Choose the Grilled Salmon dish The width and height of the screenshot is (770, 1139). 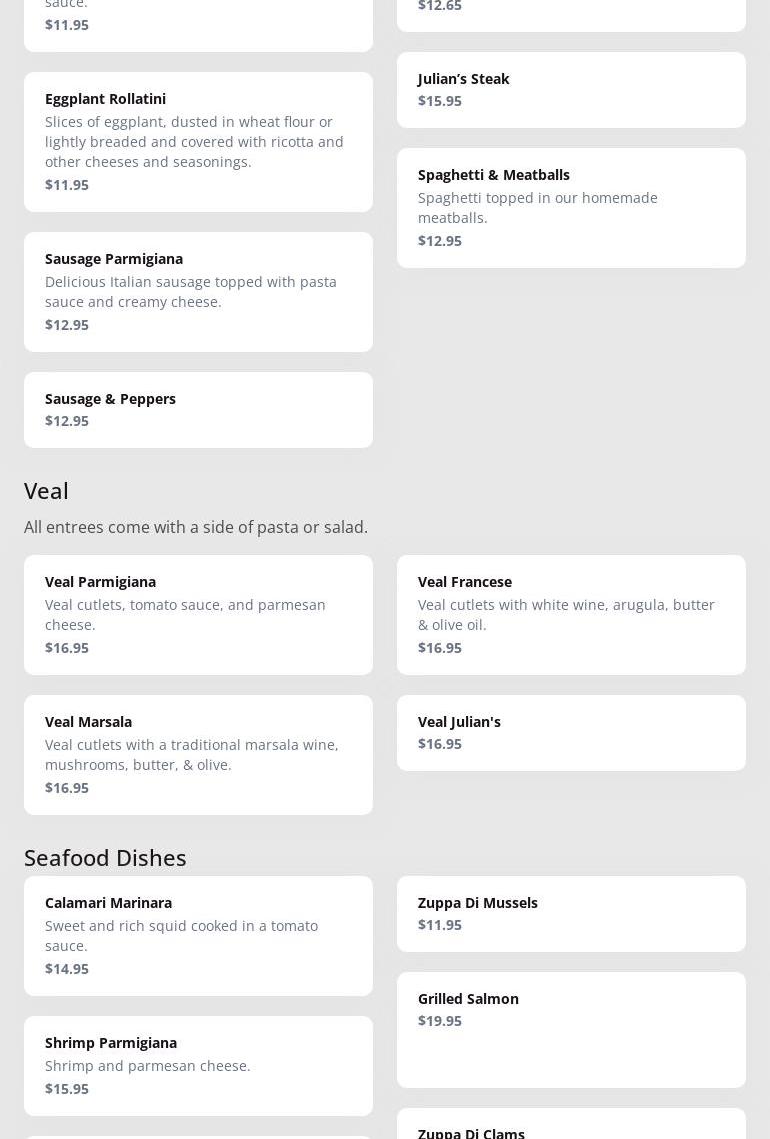click(x=570, y=1029)
